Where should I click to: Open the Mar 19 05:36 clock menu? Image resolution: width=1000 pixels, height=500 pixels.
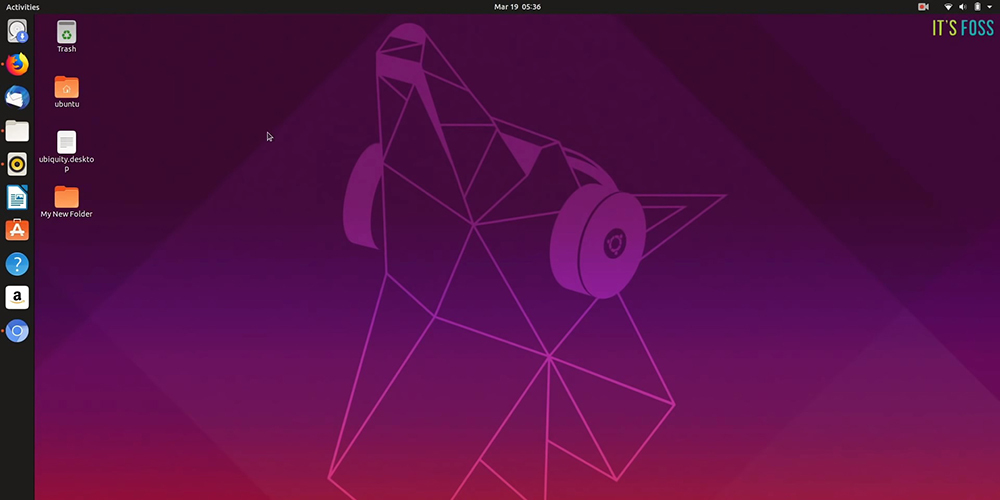click(517, 7)
